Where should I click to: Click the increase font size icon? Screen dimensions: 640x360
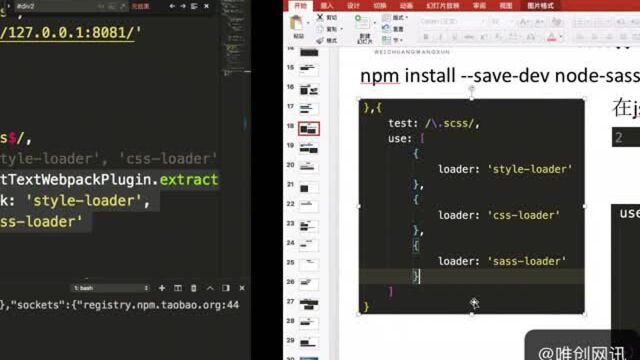click(x=524, y=22)
